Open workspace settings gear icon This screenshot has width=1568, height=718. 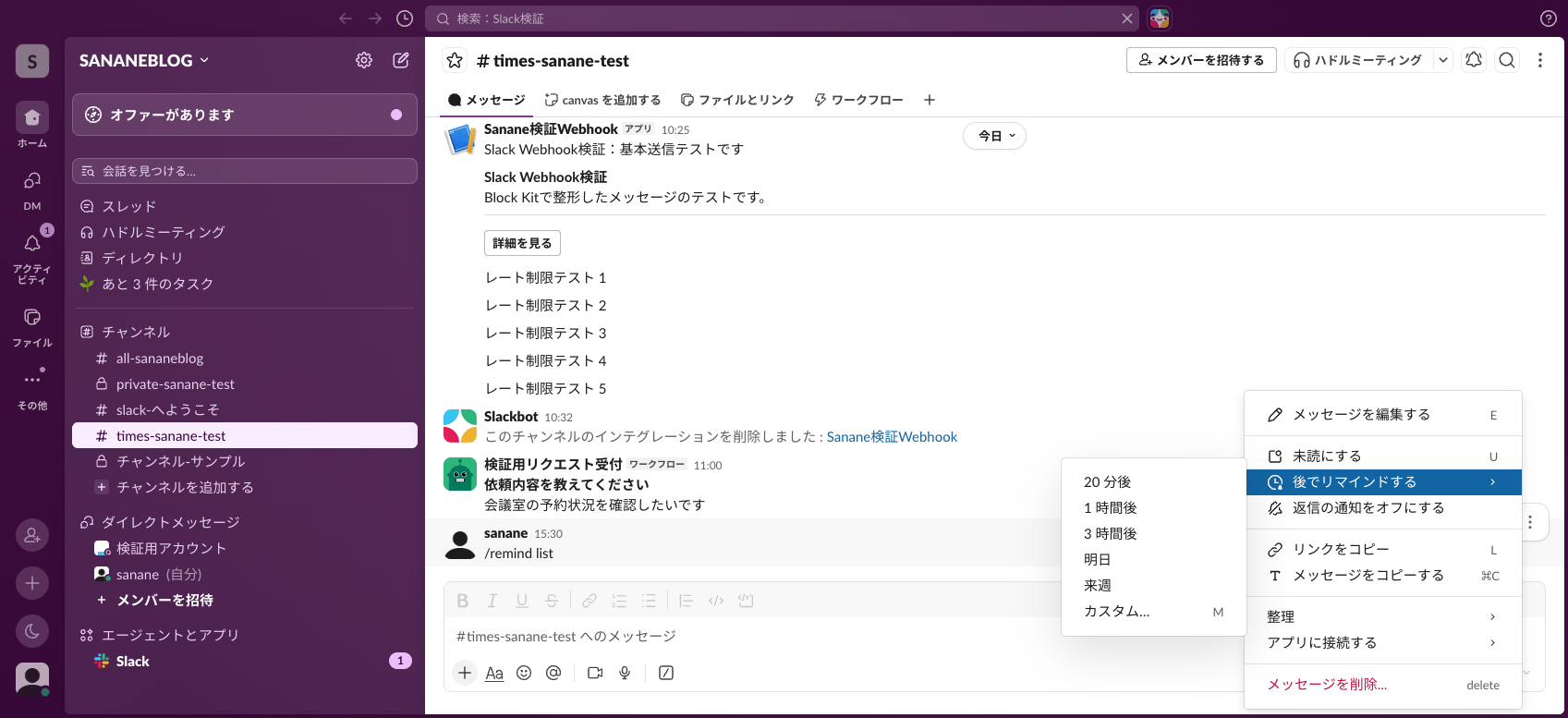(x=364, y=60)
